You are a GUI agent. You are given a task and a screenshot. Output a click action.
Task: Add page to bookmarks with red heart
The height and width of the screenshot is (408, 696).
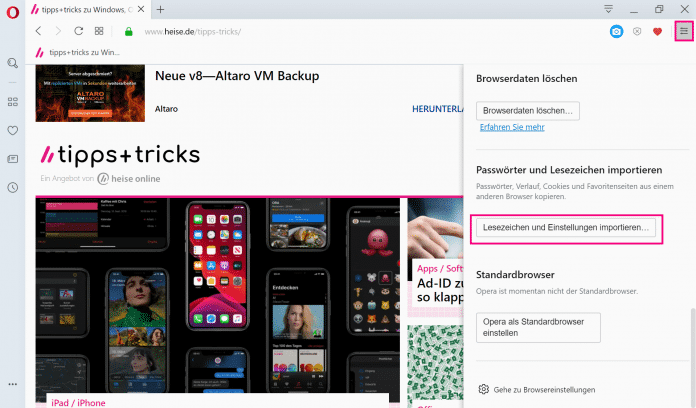point(657,31)
